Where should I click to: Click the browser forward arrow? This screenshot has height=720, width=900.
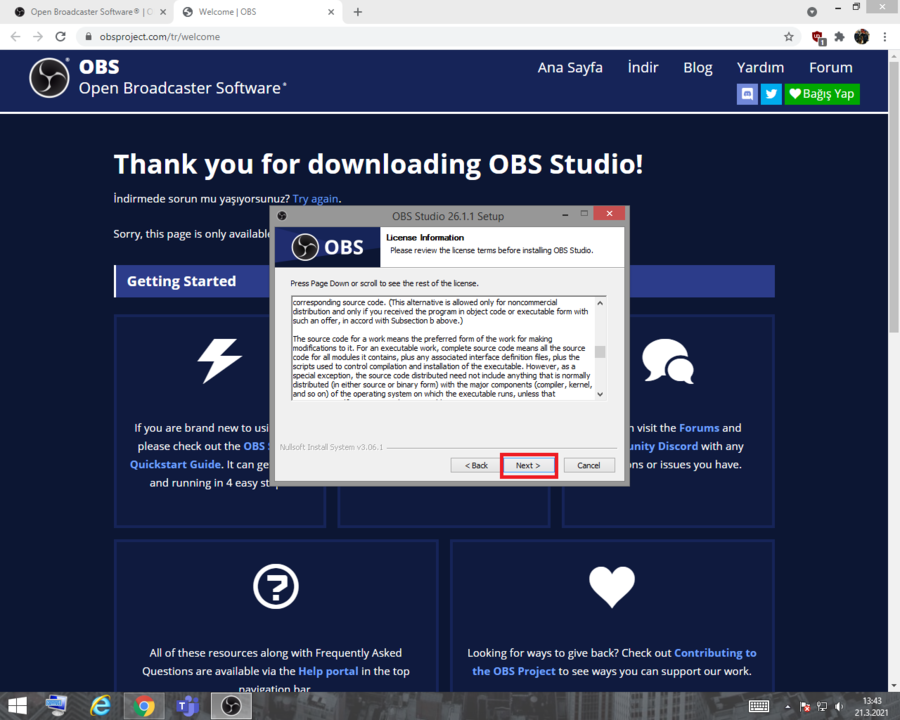(x=38, y=37)
